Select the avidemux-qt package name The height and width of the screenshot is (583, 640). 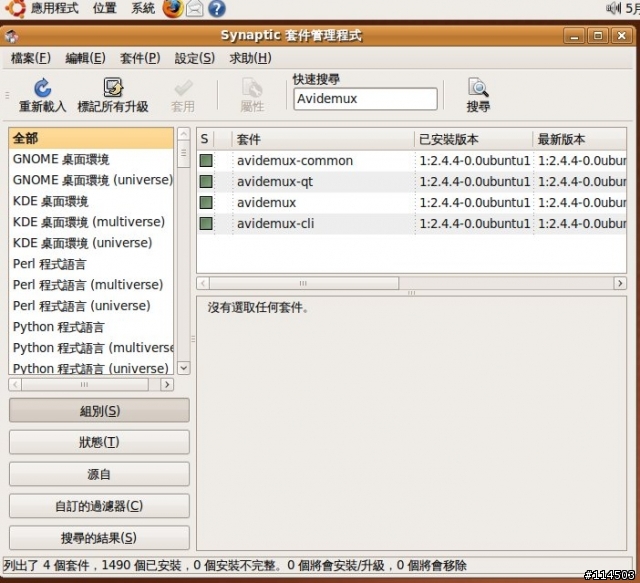click(275, 182)
